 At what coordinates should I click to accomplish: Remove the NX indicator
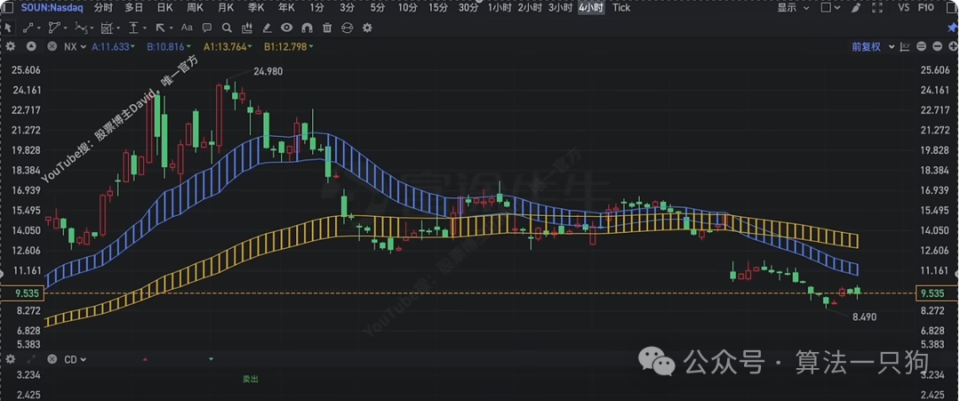click(52, 47)
